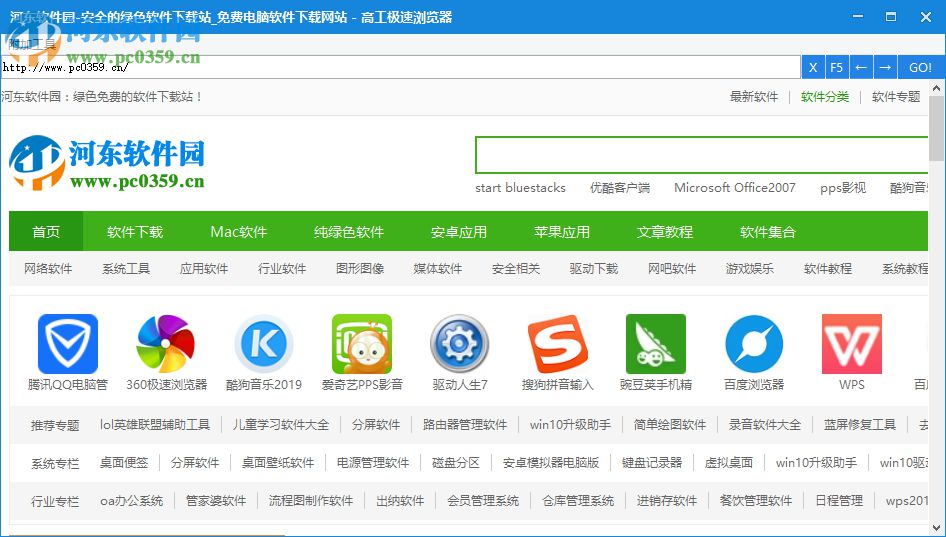Click 软件分类 link
946x537 pixels.
[825, 97]
